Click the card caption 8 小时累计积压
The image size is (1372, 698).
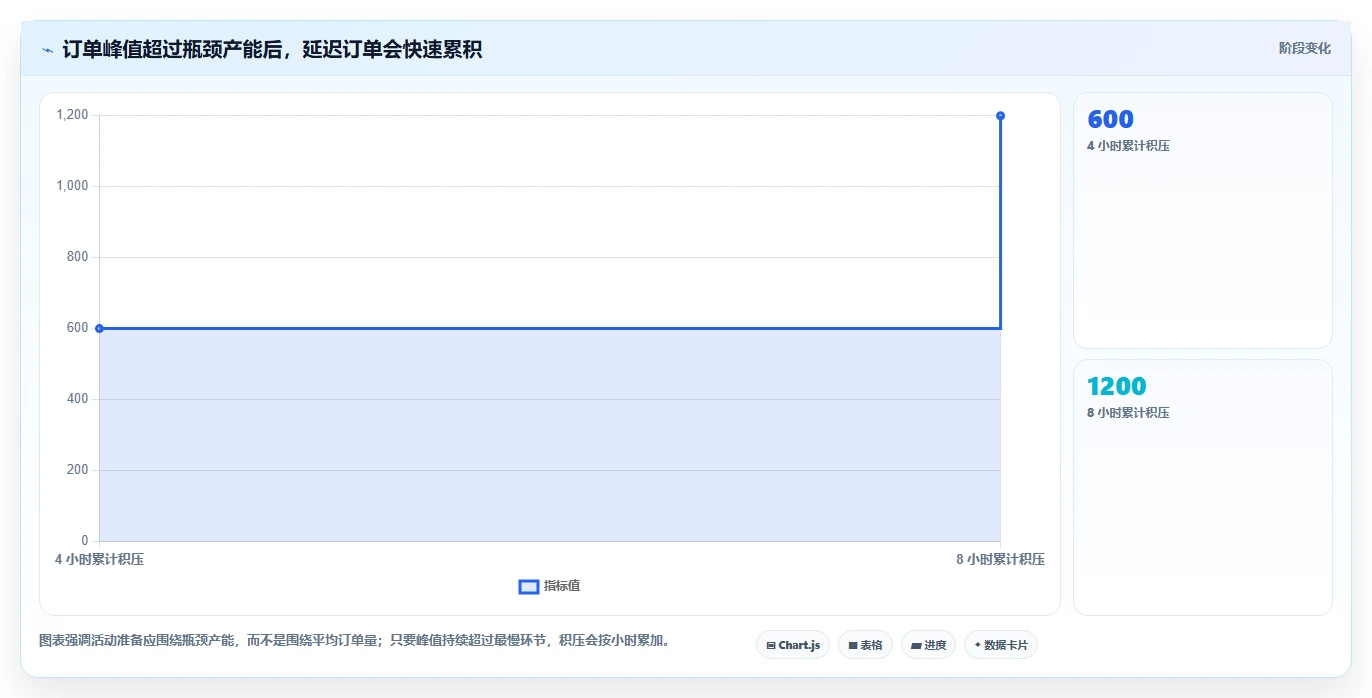click(x=1128, y=413)
